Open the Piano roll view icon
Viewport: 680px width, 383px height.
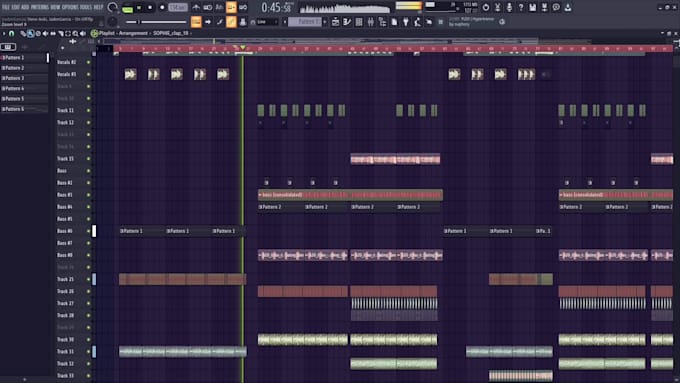click(x=347, y=22)
